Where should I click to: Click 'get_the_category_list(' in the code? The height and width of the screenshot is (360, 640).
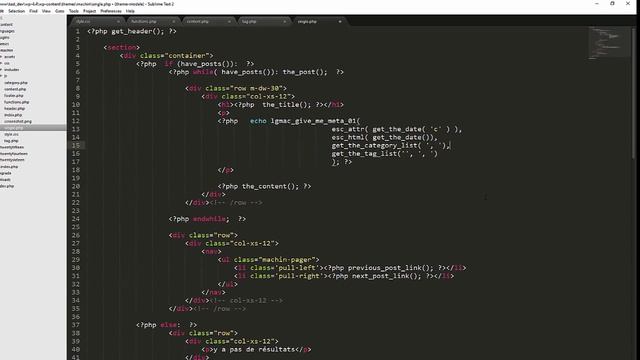pyautogui.click(x=376, y=146)
